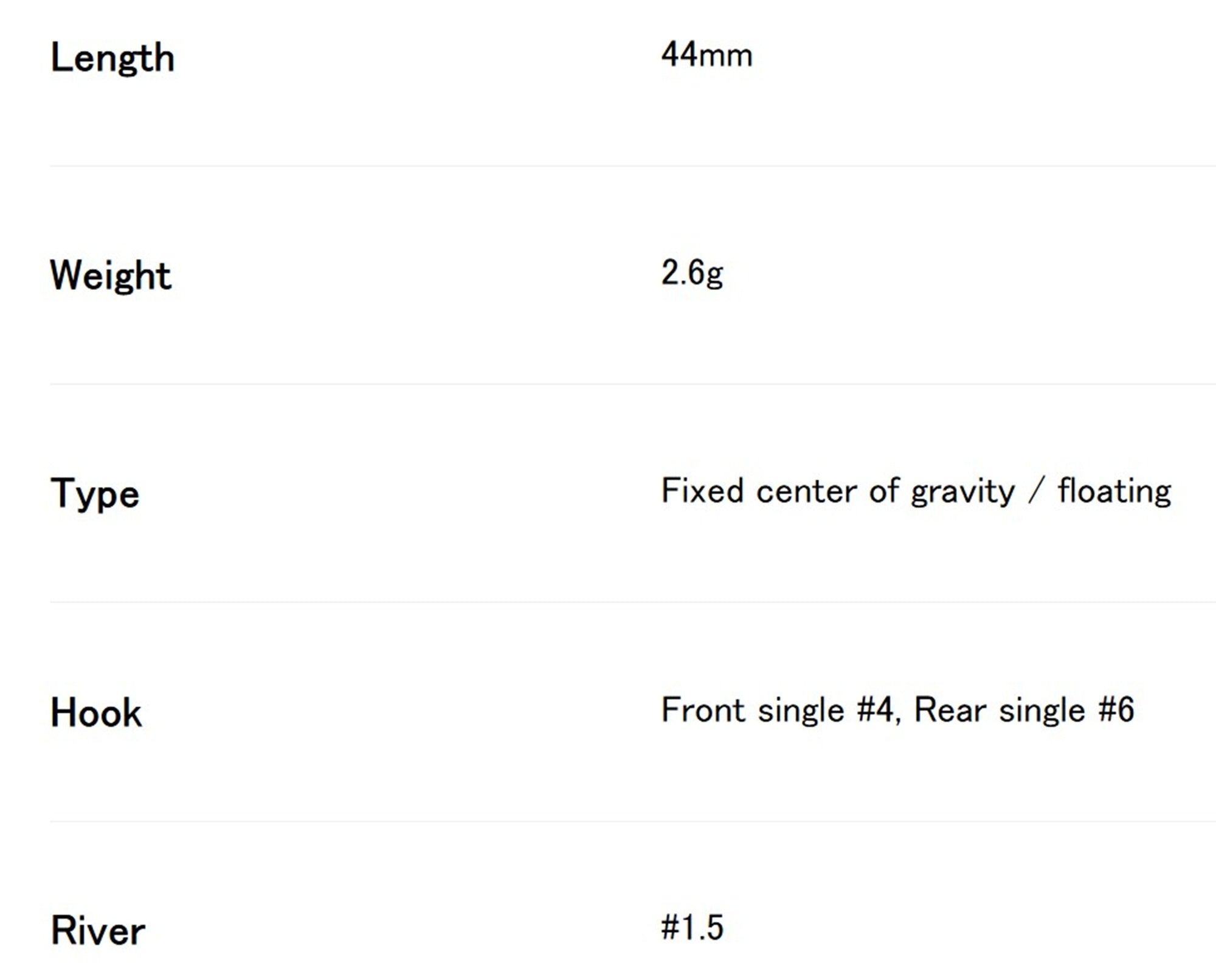Click the Front single #4 text
Screen dimensions: 1216x980
pos(778,710)
